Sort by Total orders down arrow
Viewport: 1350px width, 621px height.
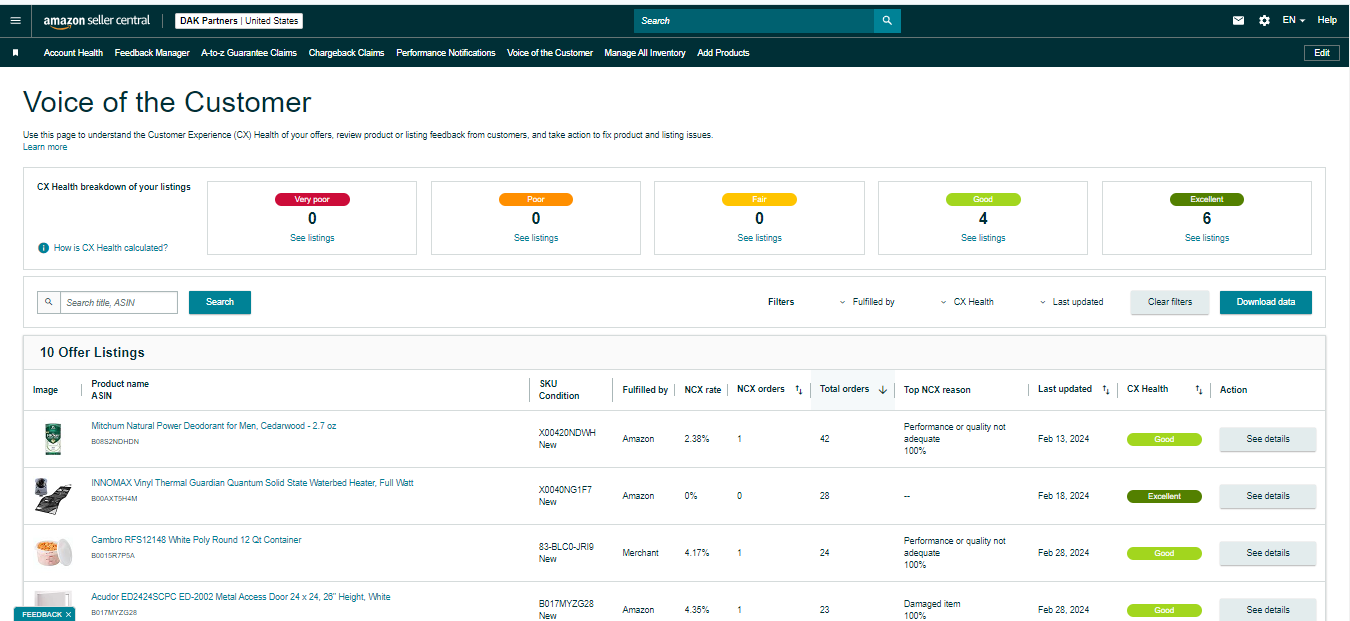[882, 390]
